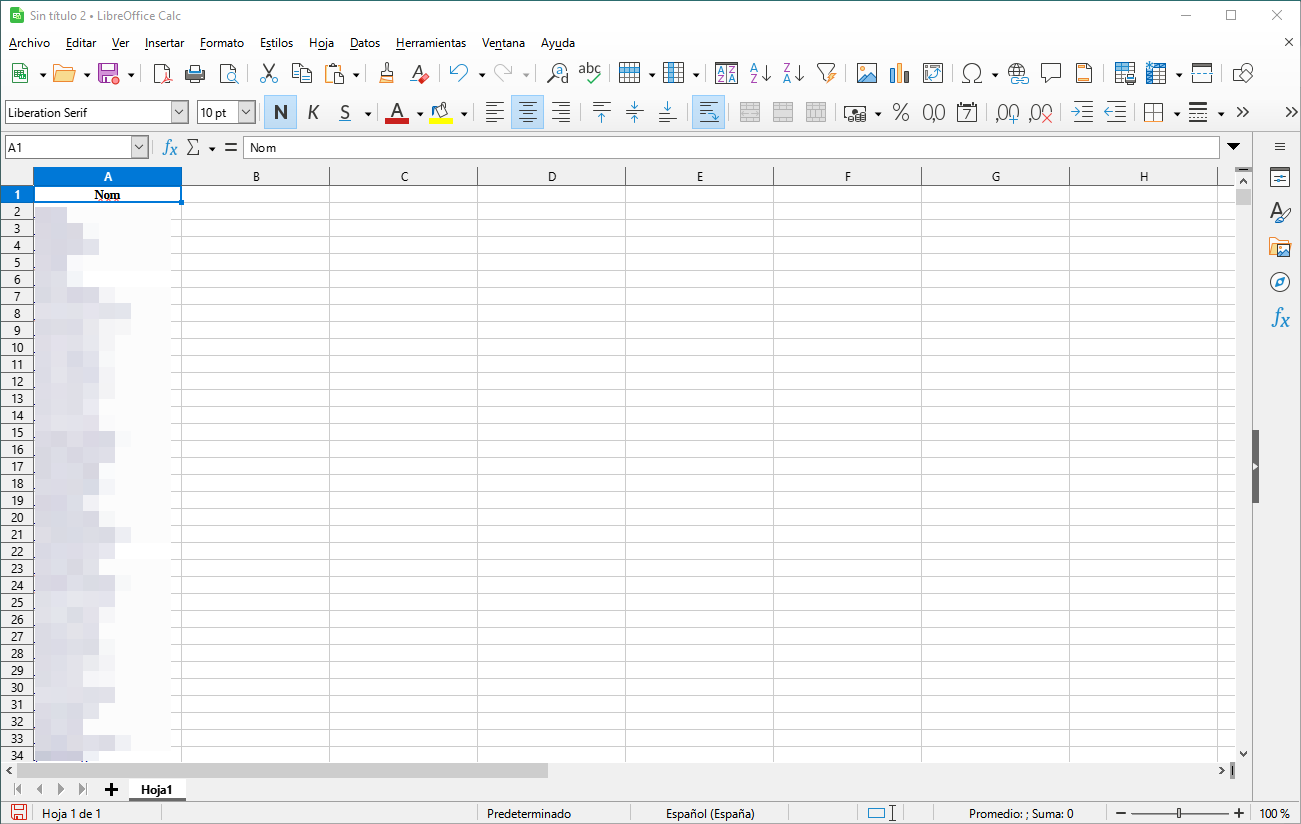This screenshot has width=1301, height=824.
Task: Apply the red font color
Action: tap(397, 112)
